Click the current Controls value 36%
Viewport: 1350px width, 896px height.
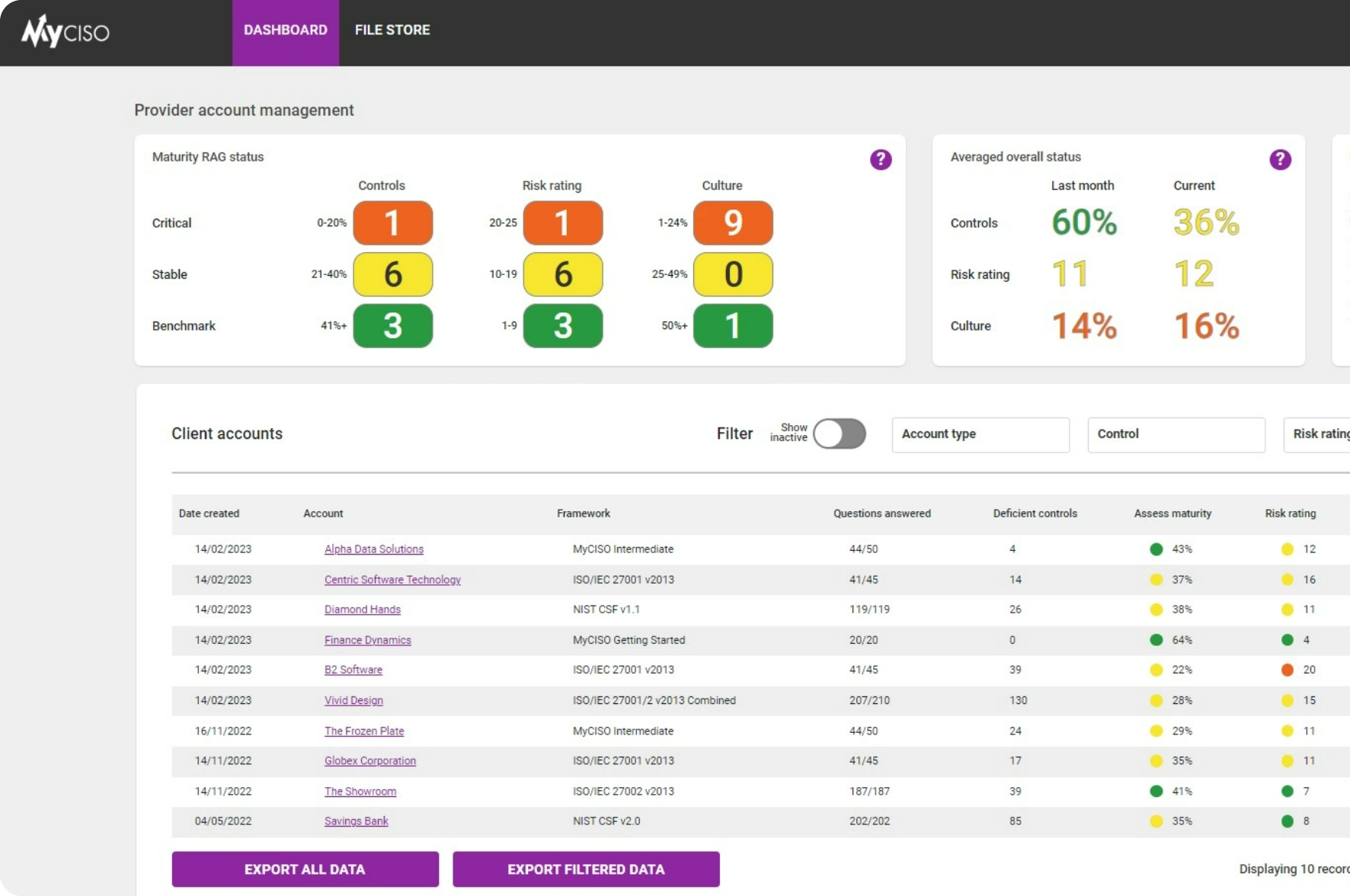click(1207, 222)
